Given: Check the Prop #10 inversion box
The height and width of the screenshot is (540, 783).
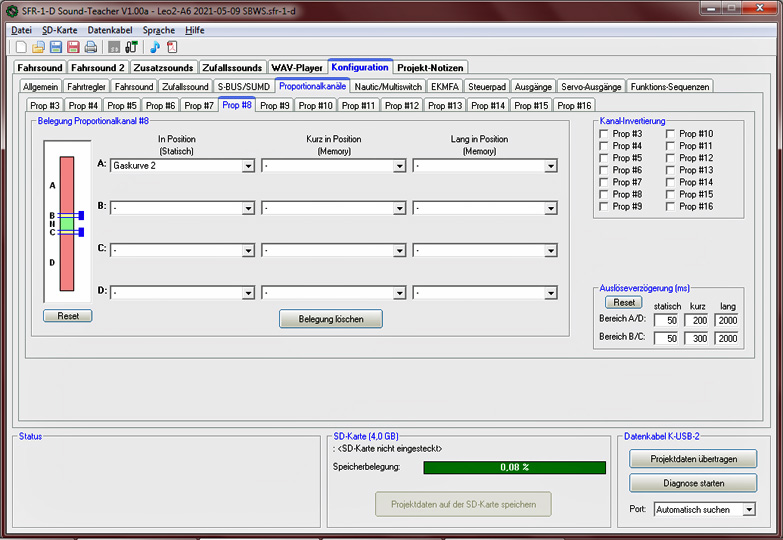Looking at the screenshot, I should (670, 134).
